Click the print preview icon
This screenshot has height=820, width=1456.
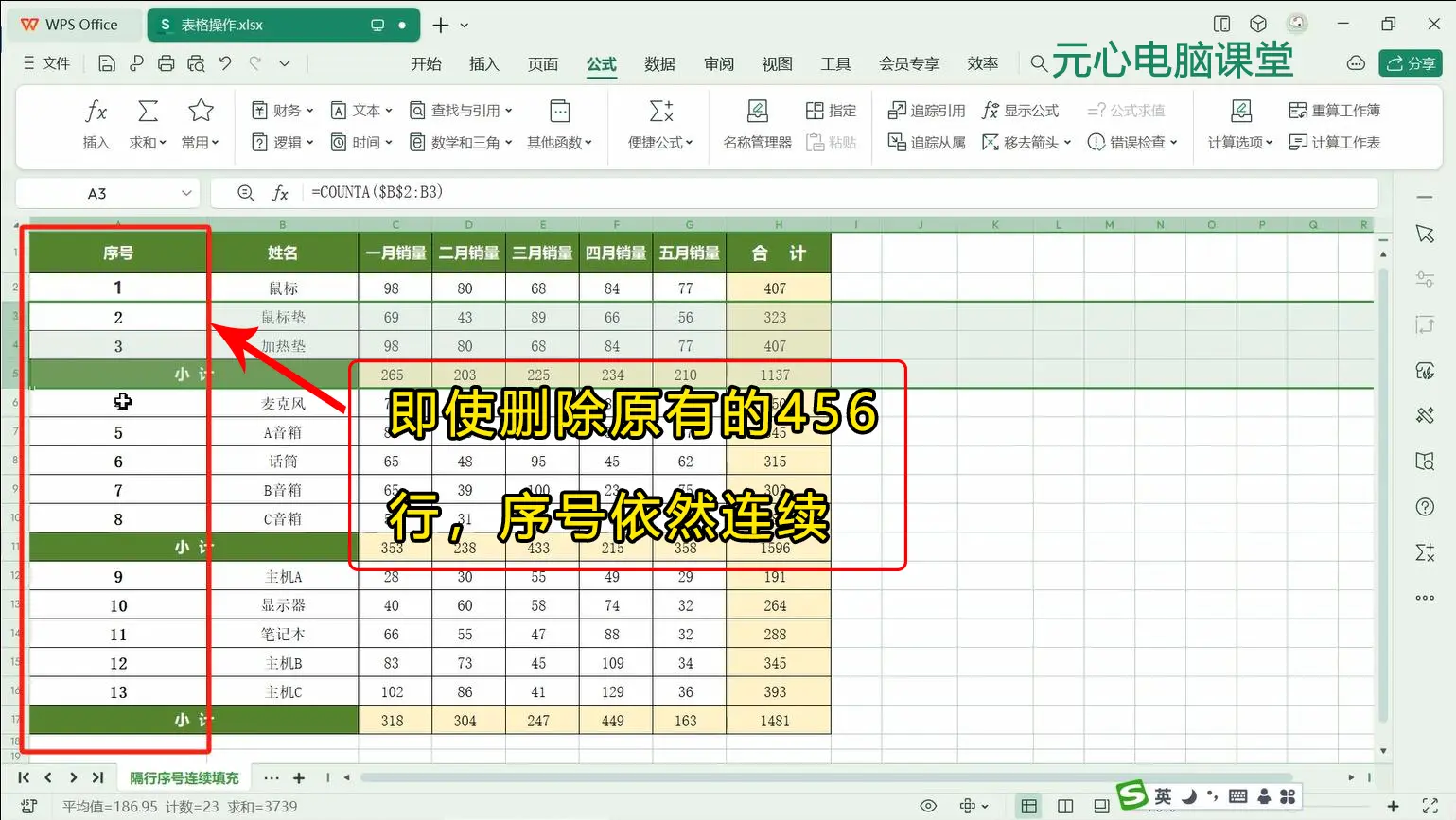click(x=196, y=63)
